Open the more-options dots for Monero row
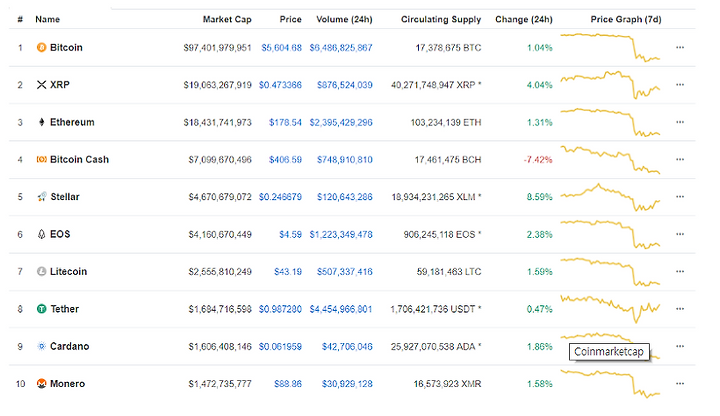 (680, 383)
